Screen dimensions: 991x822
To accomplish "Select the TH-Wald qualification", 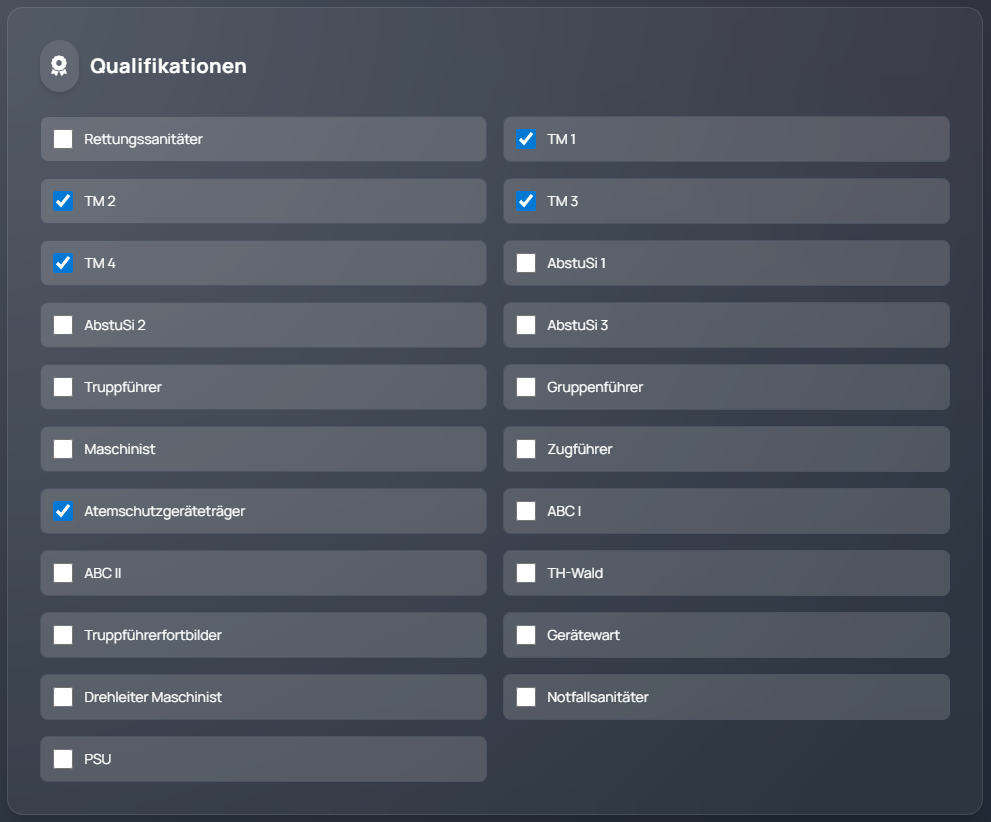I will [x=526, y=573].
